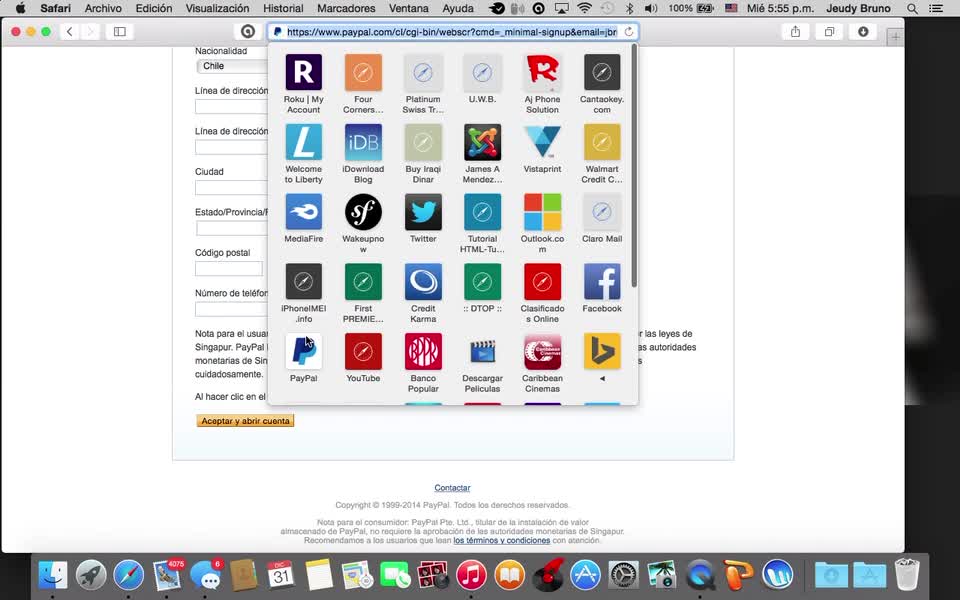Launch iTunes from the Dock
This screenshot has height=600, width=960.
[471, 576]
